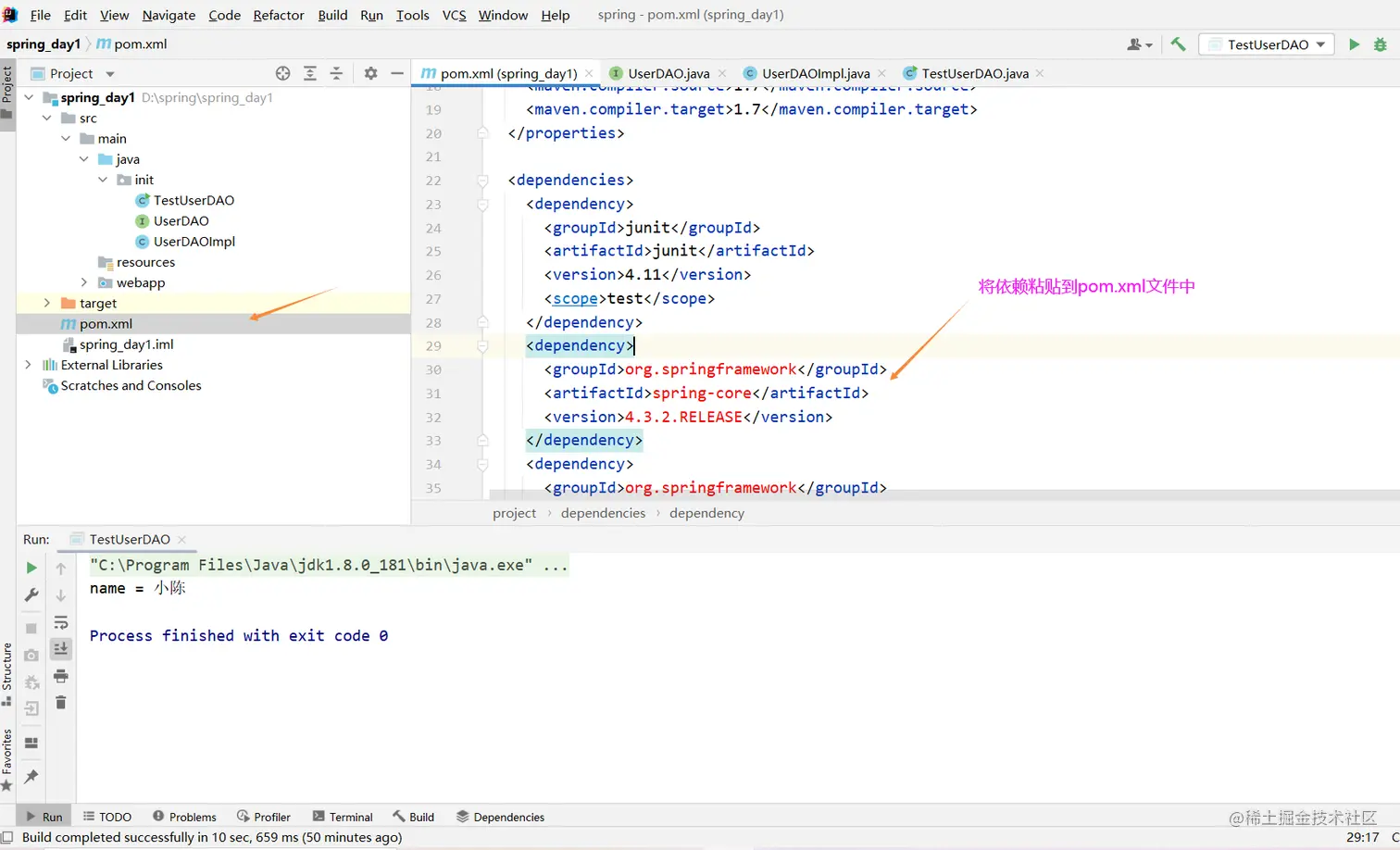1400x850 pixels.
Task: Expand the target folder
Action: click(x=47, y=303)
